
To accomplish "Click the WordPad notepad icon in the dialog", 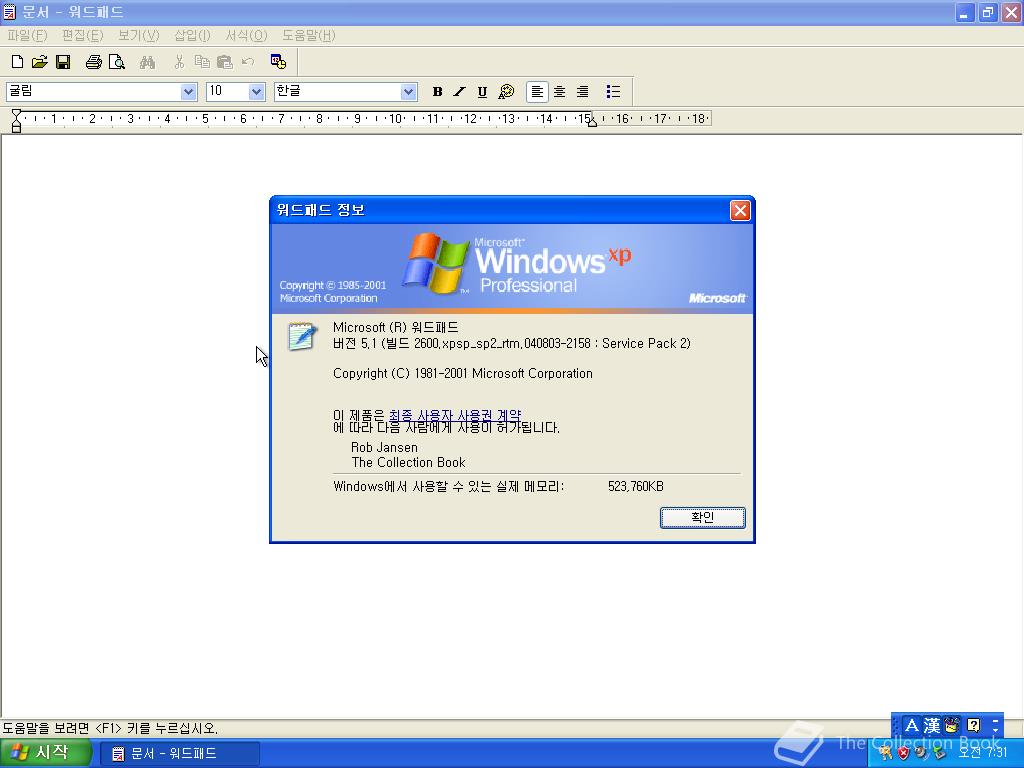I will [x=302, y=336].
